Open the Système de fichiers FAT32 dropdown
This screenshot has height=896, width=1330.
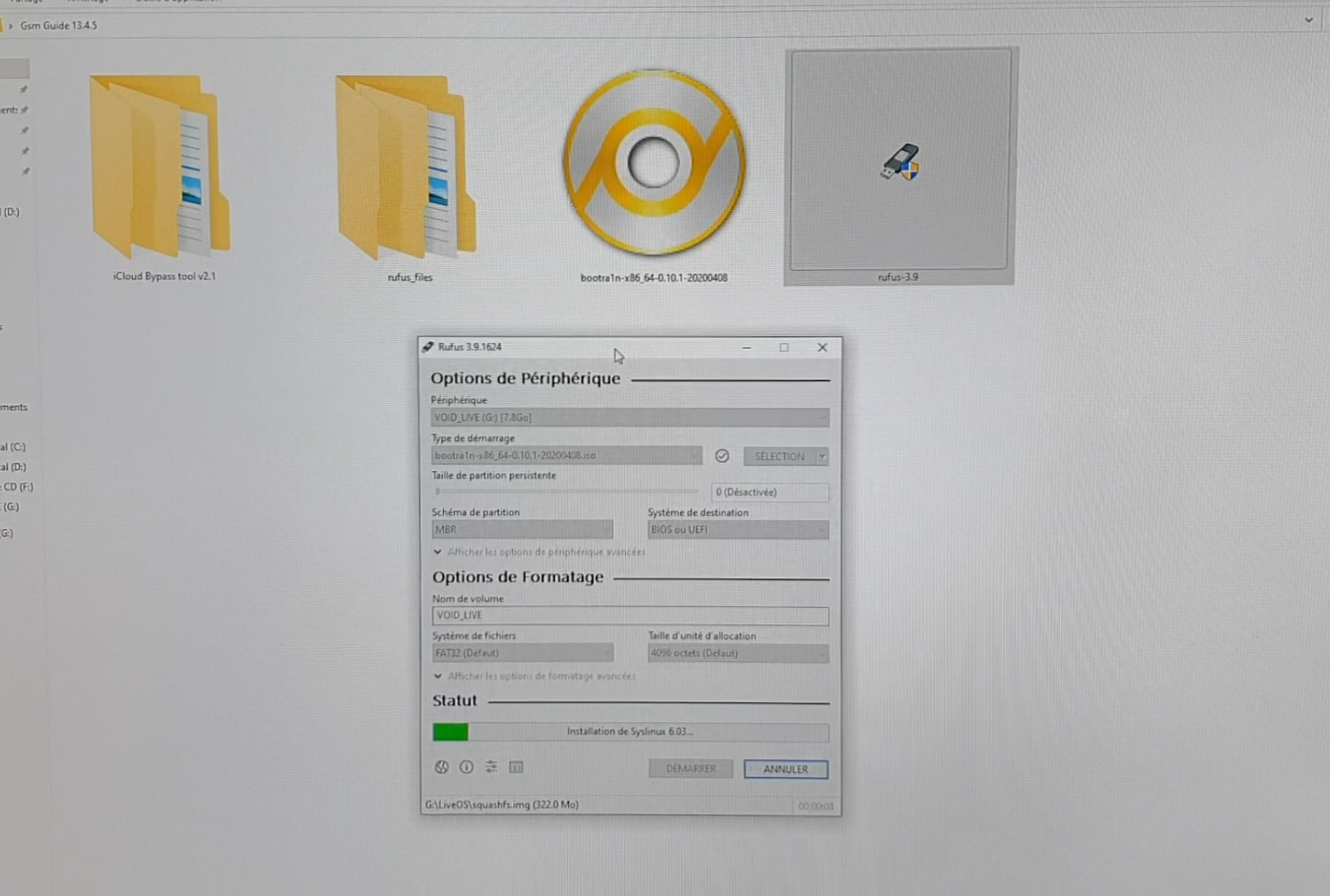[522, 653]
